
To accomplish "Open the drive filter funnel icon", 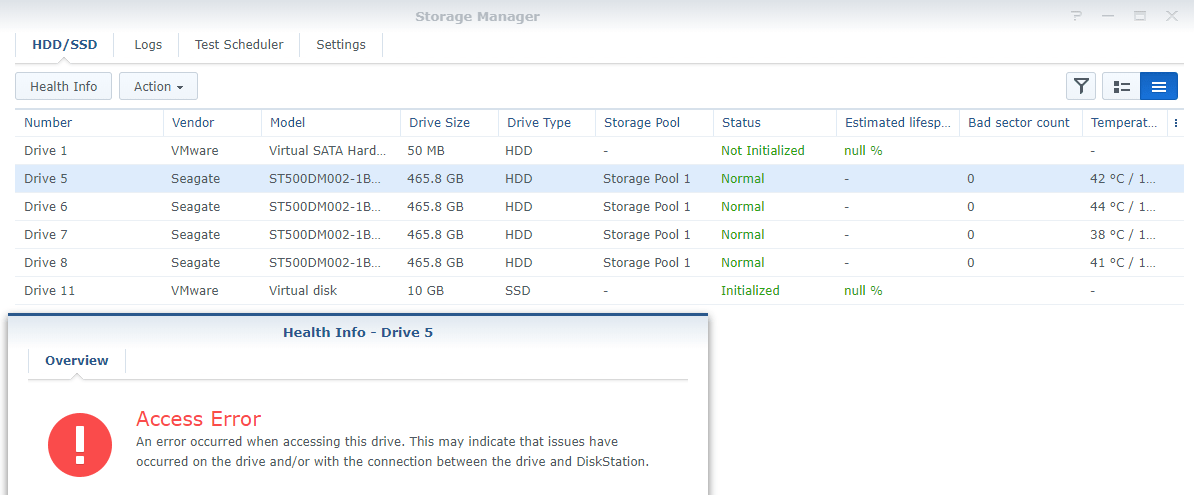I will tap(1081, 87).
